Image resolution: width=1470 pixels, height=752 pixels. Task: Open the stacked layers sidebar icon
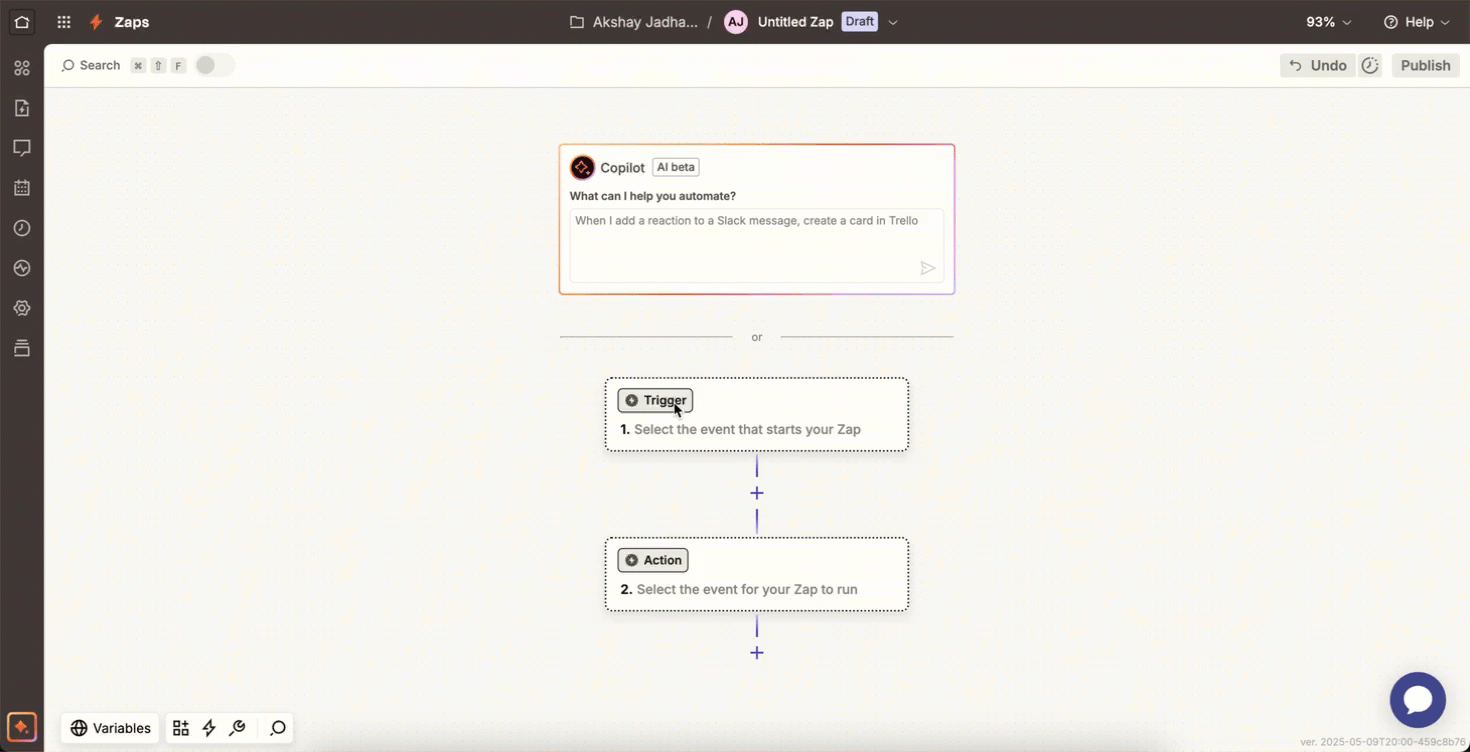click(x=22, y=348)
